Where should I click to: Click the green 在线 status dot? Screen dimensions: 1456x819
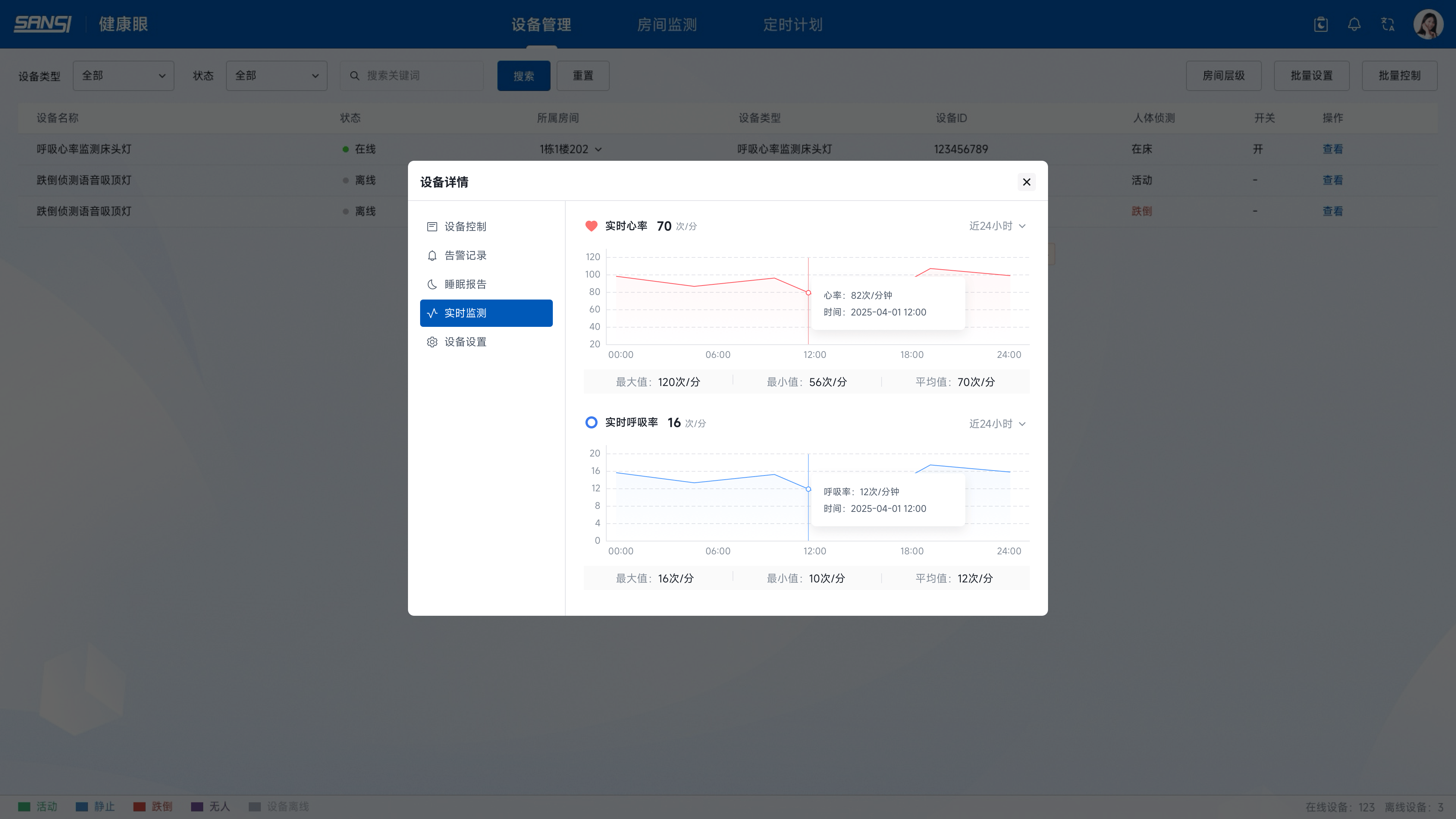pos(345,149)
